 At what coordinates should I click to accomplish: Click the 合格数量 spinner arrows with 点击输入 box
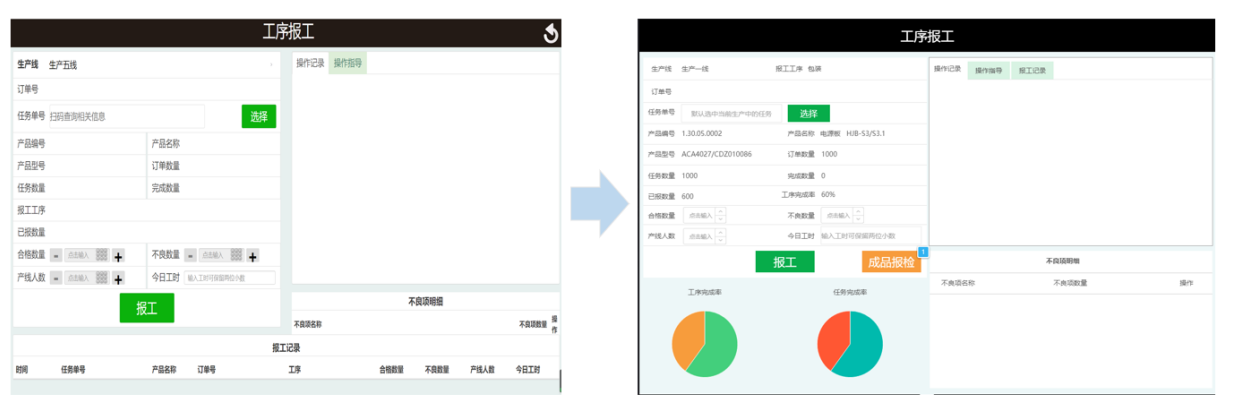click(720, 215)
